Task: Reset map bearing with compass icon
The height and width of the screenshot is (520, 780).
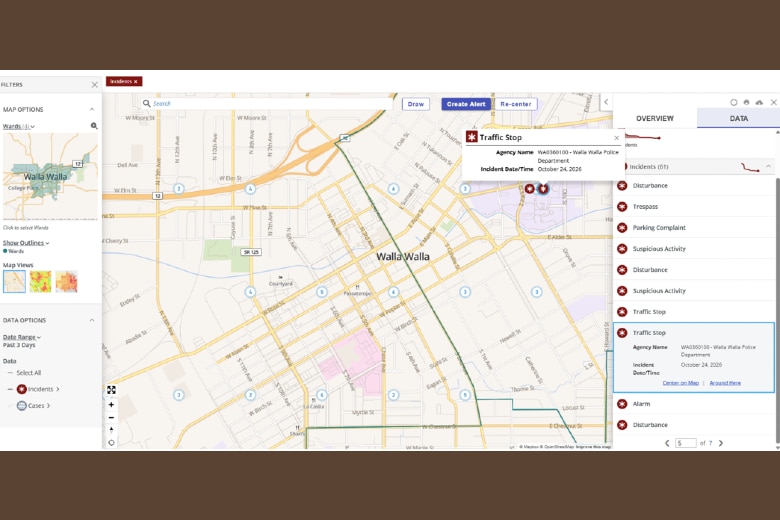Action: (x=111, y=430)
